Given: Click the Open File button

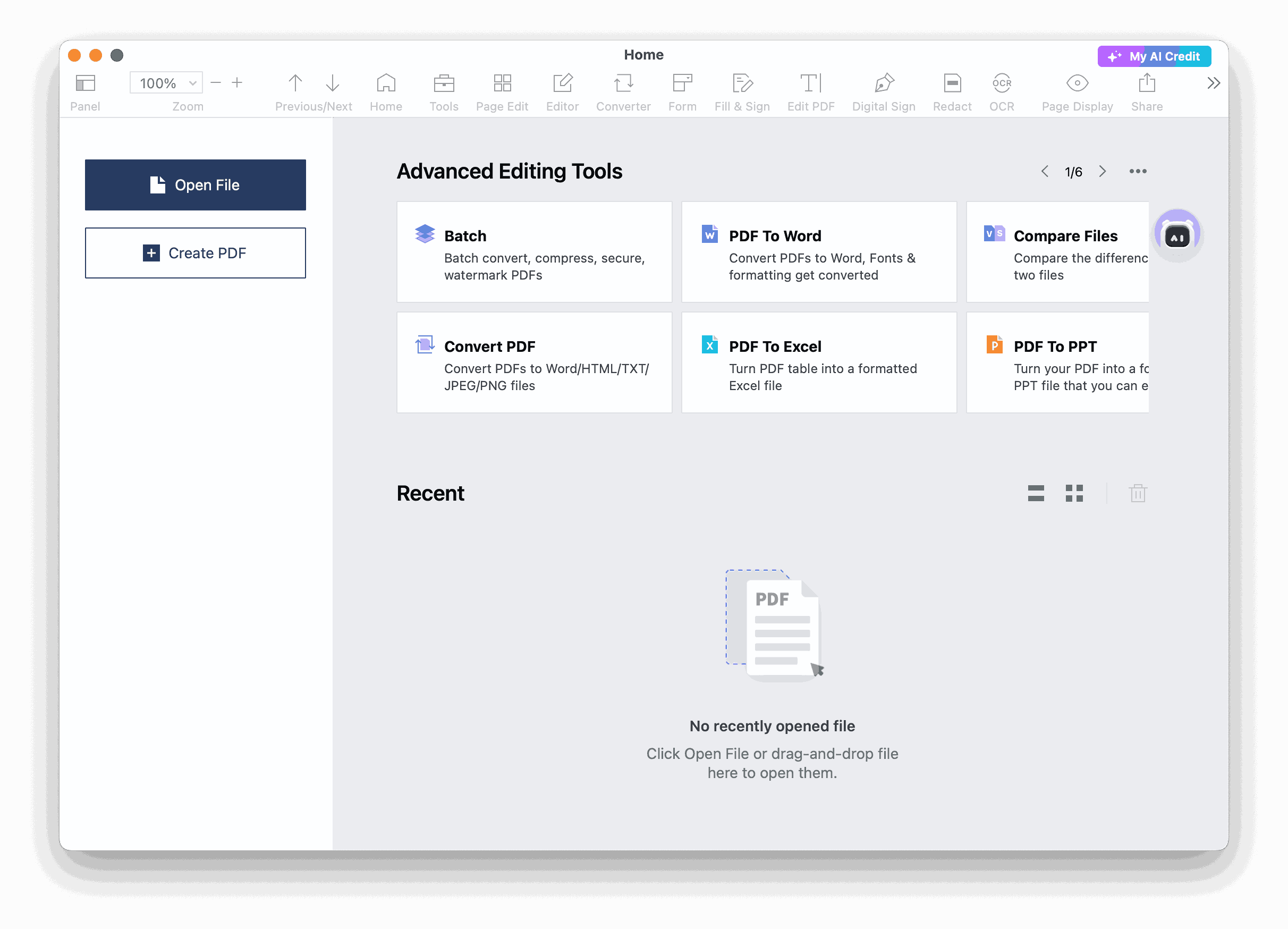Looking at the screenshot, I should coord(196,185).
